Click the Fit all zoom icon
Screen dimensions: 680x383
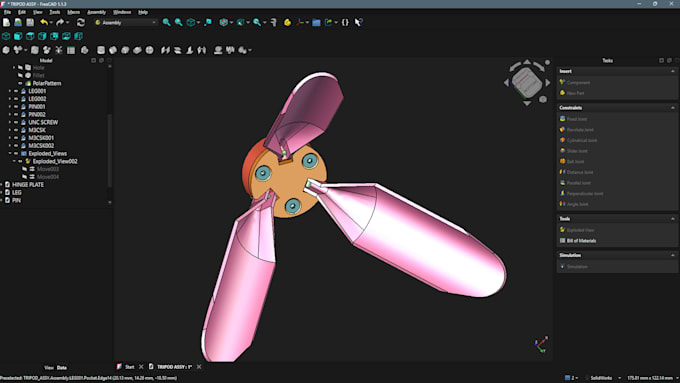click(167, 23)
